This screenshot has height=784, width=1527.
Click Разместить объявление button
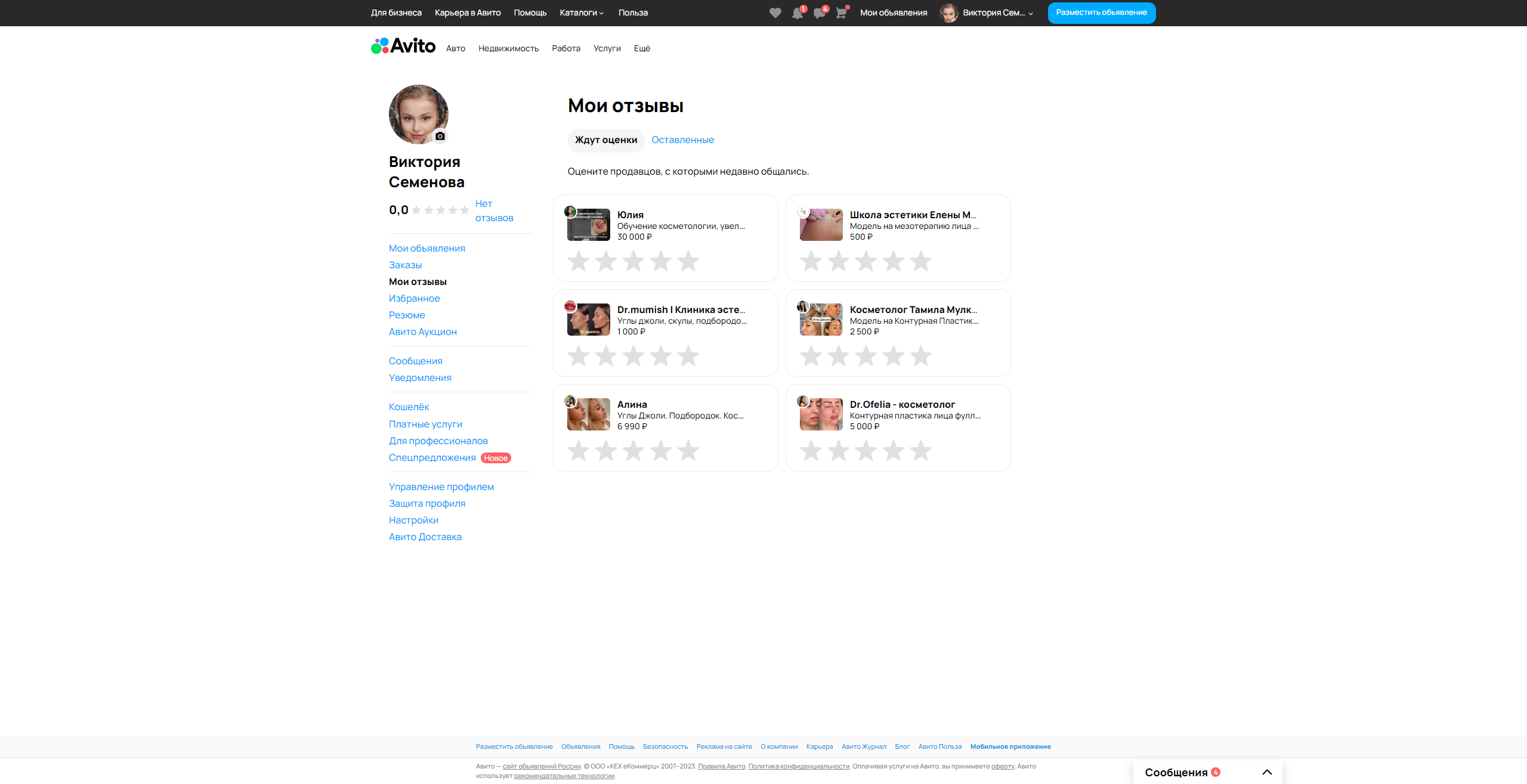(1102, 13)
